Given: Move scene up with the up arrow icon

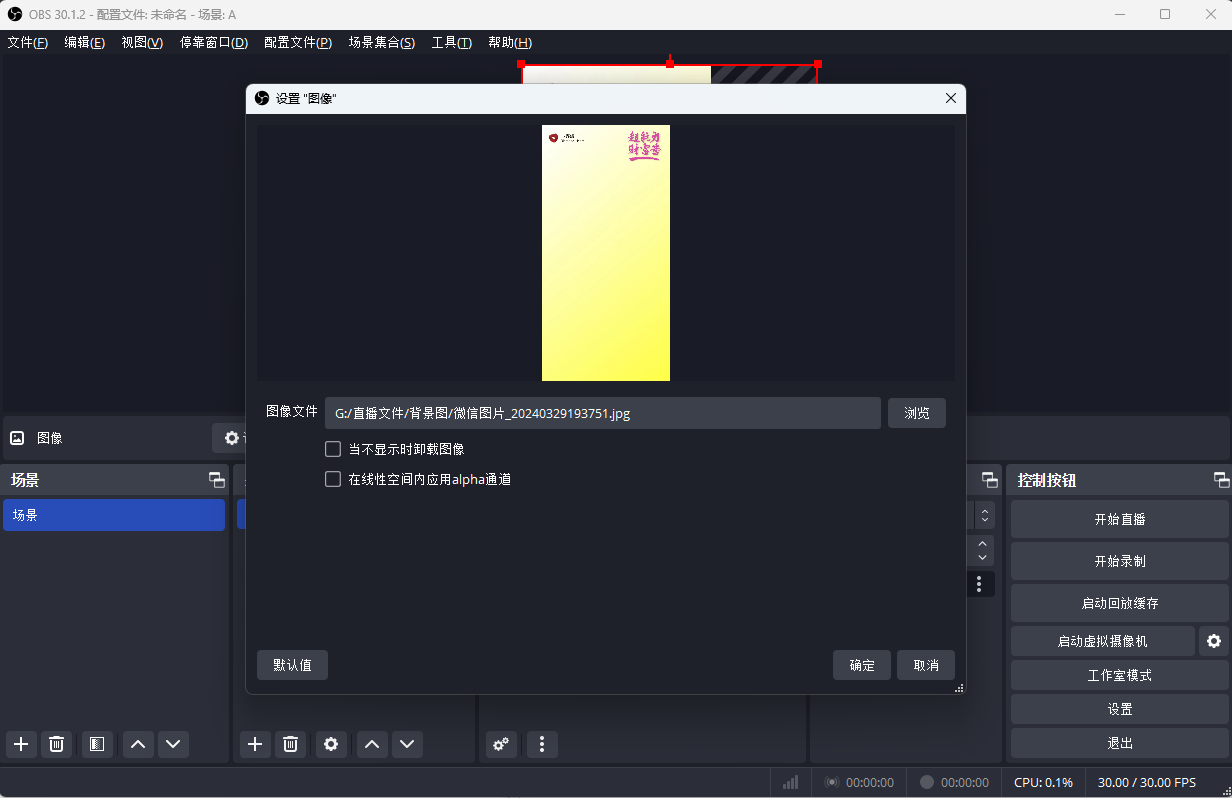Looking at the screenshot, I should coord(138,744).
